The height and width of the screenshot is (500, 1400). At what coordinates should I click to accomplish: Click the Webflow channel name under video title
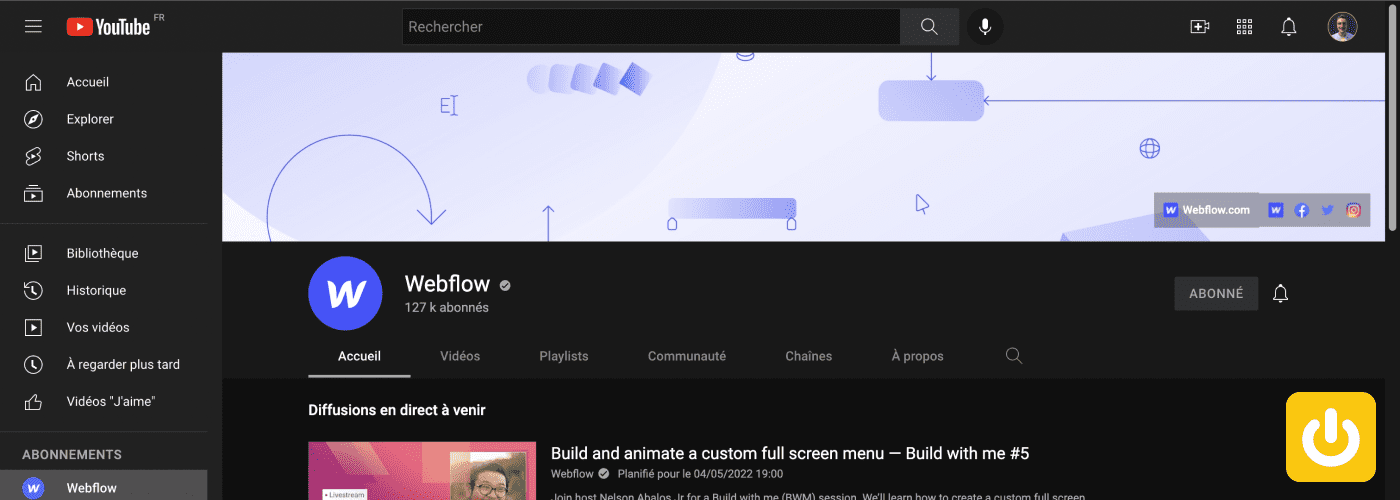pyautogui.click(x=572, y=474)
